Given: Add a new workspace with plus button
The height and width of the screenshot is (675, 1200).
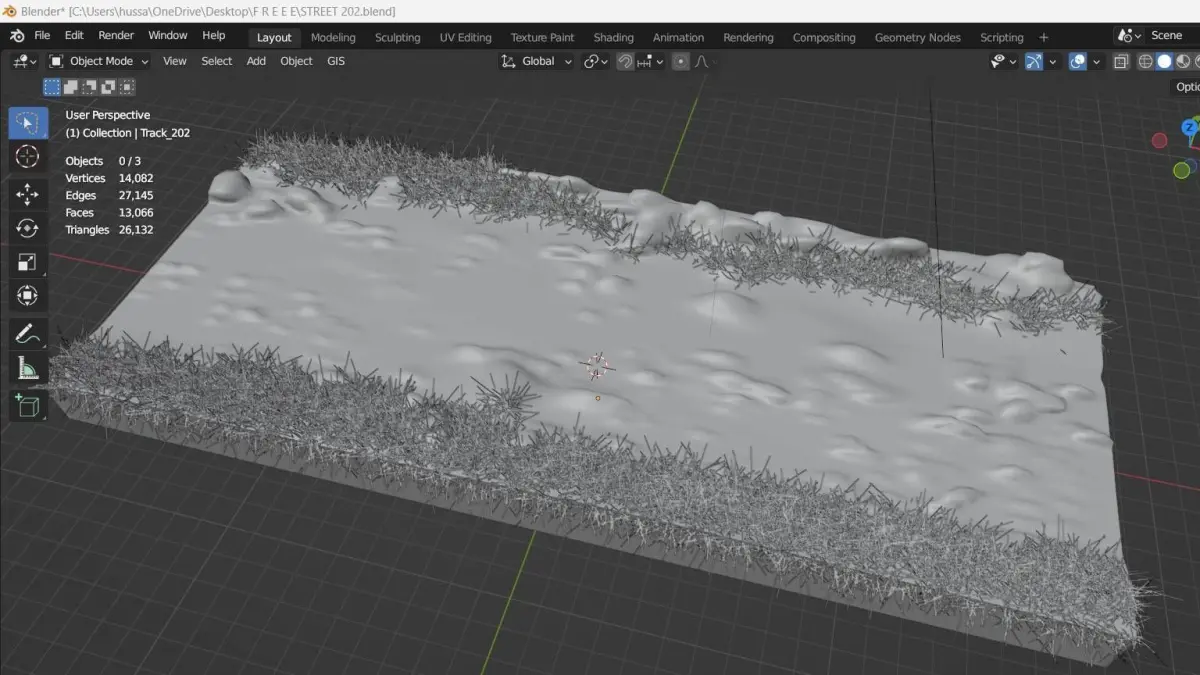Looking at the screenshot, I should click(1044, 37).
